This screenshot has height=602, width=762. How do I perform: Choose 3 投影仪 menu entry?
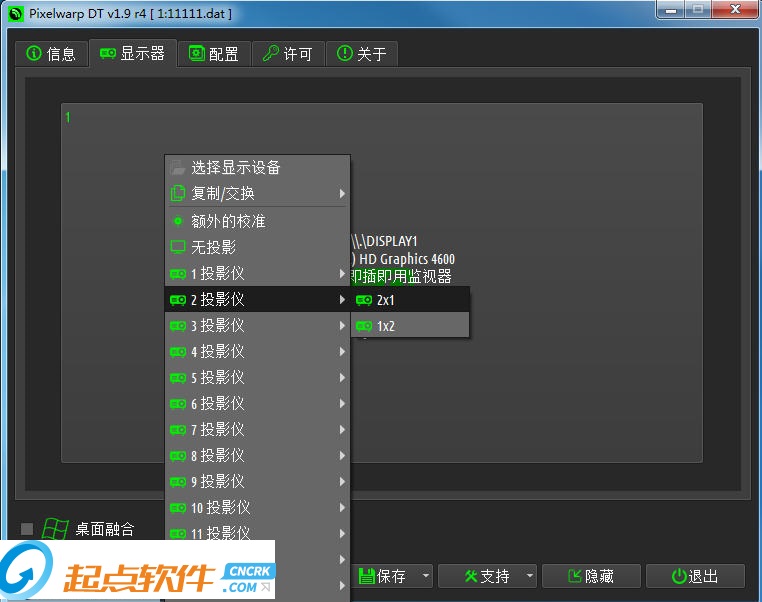click(258, 325)
